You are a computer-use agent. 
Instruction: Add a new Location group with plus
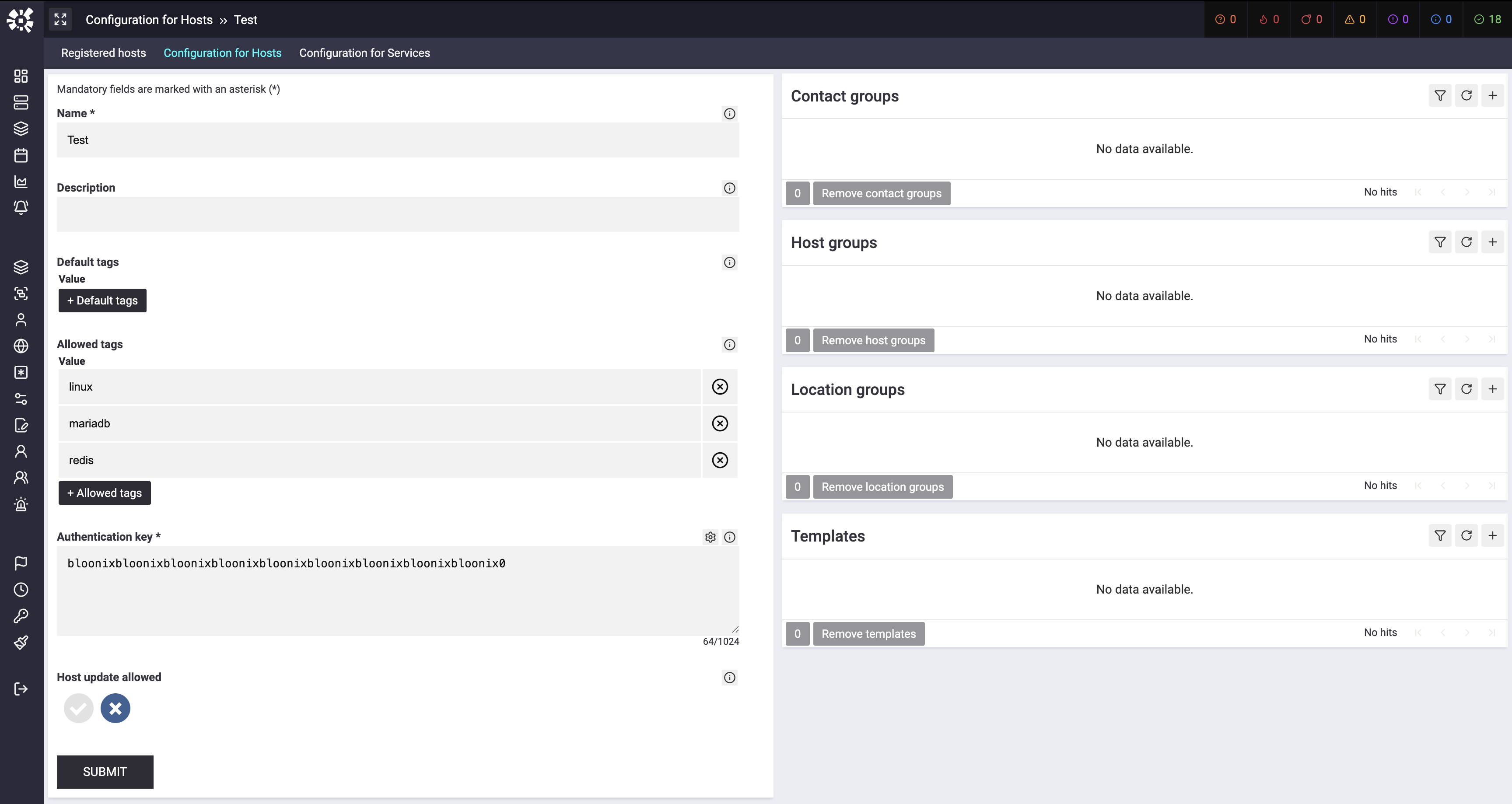pyautogui.click(x=1492, y=389)
